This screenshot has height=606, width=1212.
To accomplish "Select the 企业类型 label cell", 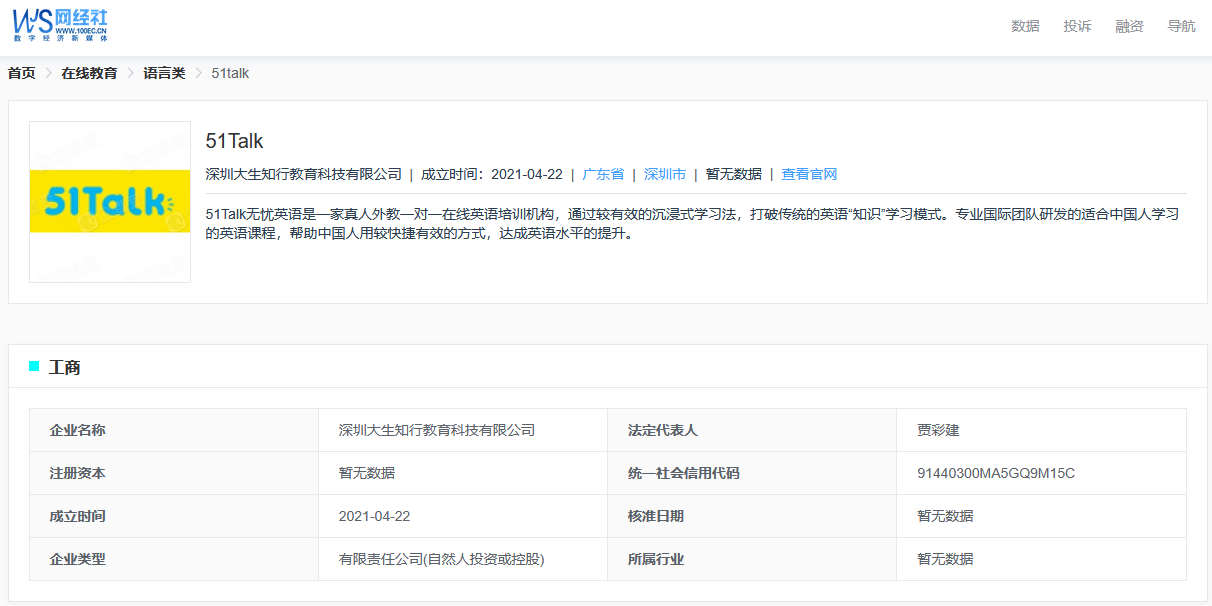I will point(174,559).
